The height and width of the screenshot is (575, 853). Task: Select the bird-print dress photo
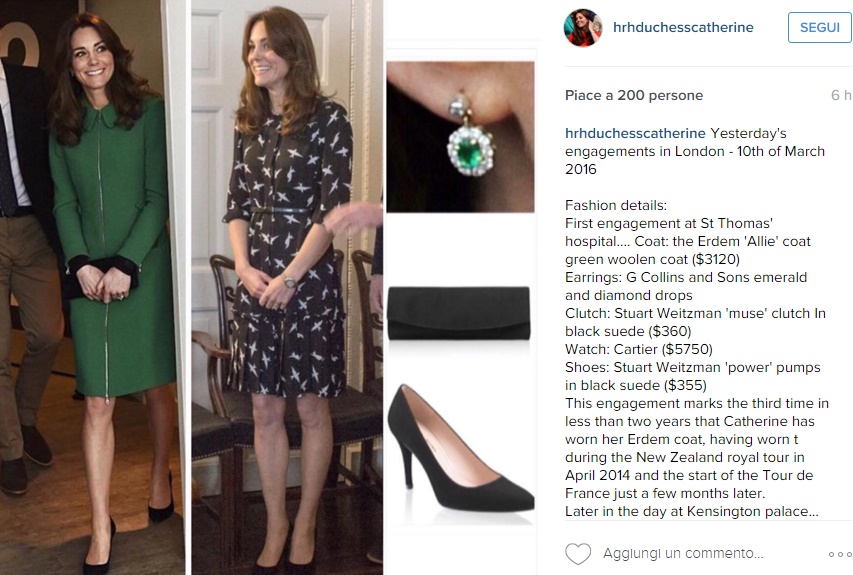[x=287, y=287]
